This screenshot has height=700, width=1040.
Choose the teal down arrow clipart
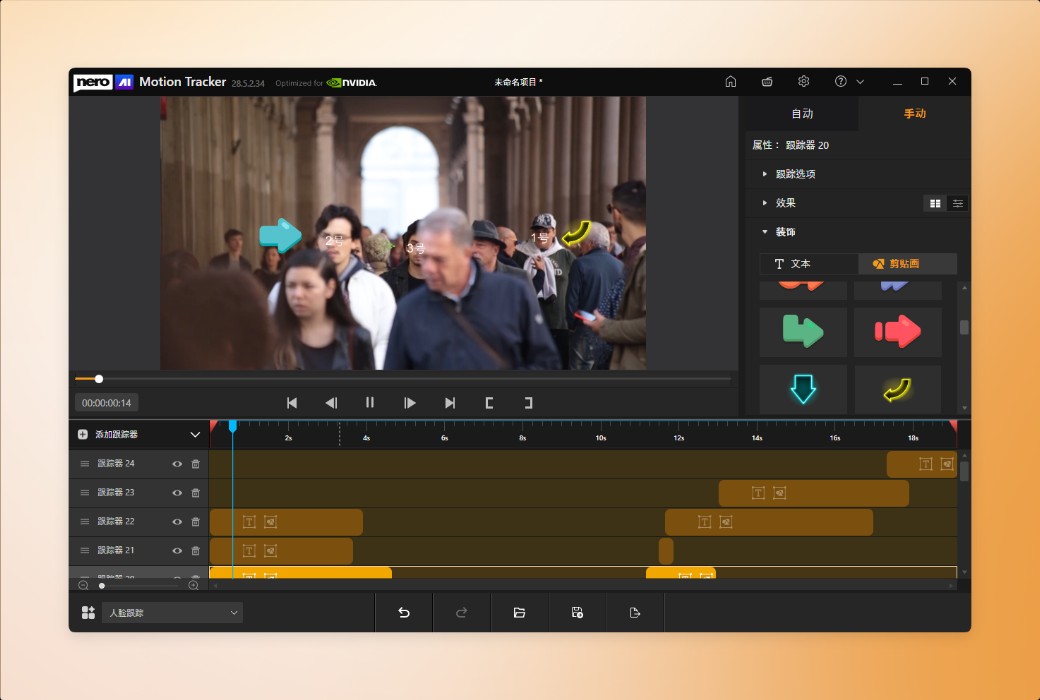802,389
